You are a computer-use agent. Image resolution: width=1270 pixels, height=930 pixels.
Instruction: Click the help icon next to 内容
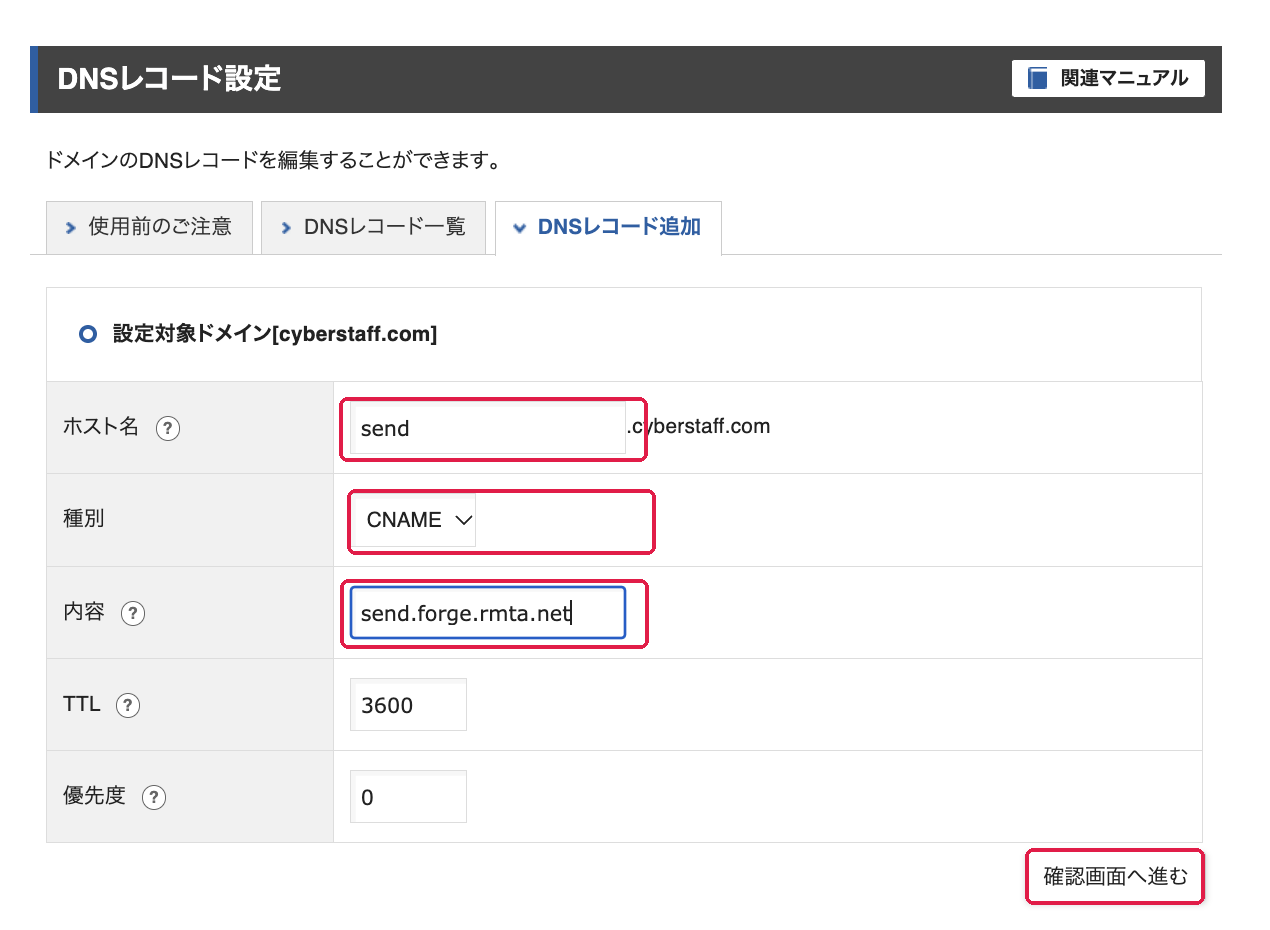133,613
